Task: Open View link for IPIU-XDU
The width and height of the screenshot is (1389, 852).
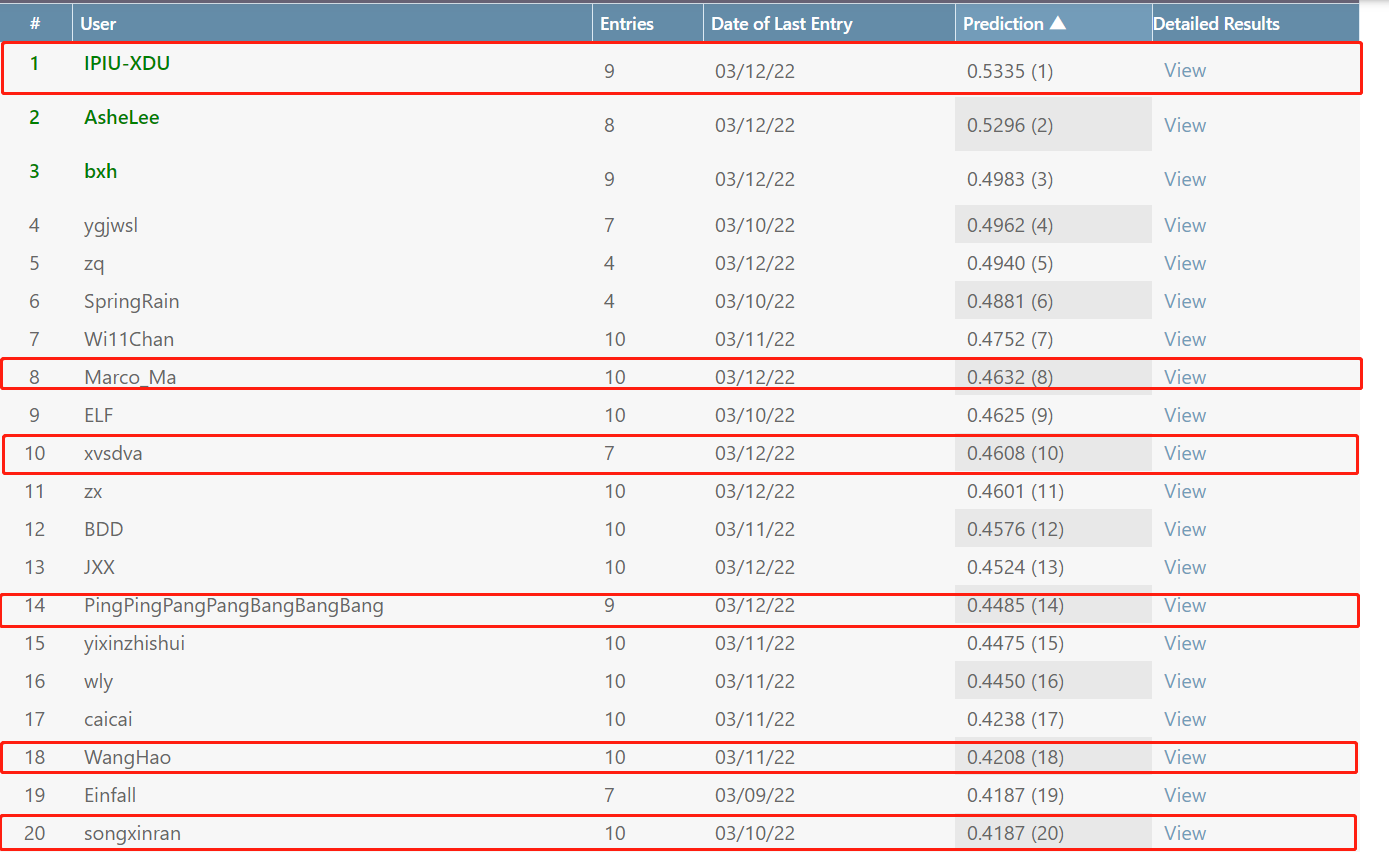Action: [1184, 71]
